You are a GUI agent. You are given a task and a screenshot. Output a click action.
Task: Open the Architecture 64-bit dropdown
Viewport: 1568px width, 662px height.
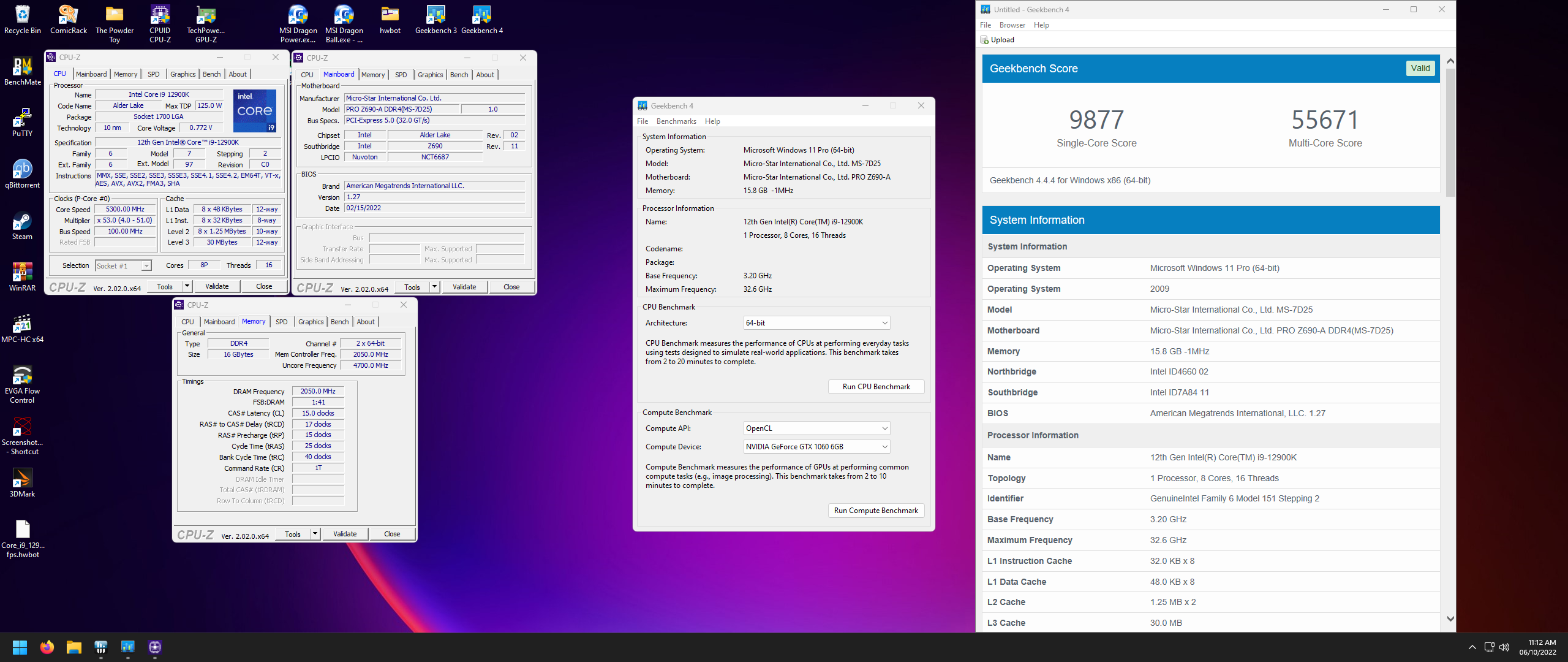[816, 323]
